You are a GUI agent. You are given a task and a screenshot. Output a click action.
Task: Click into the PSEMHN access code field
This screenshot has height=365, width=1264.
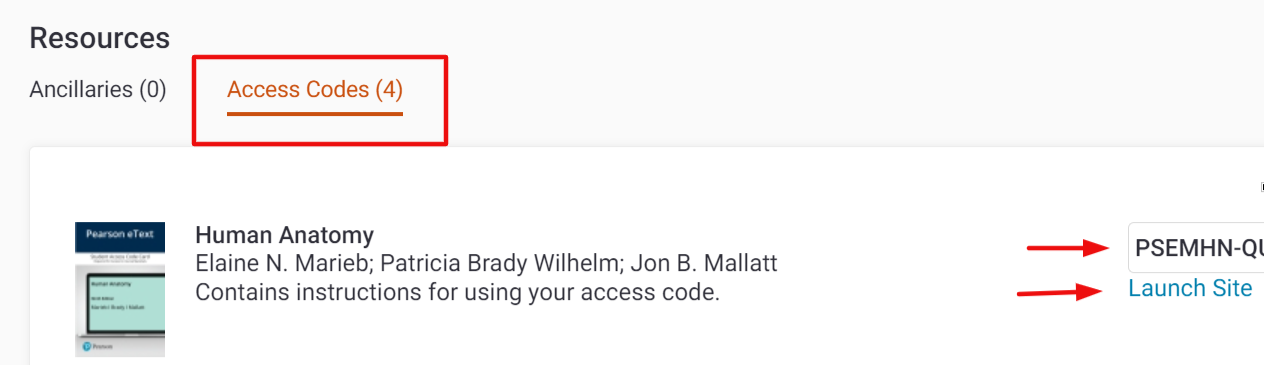point(1196,247)
